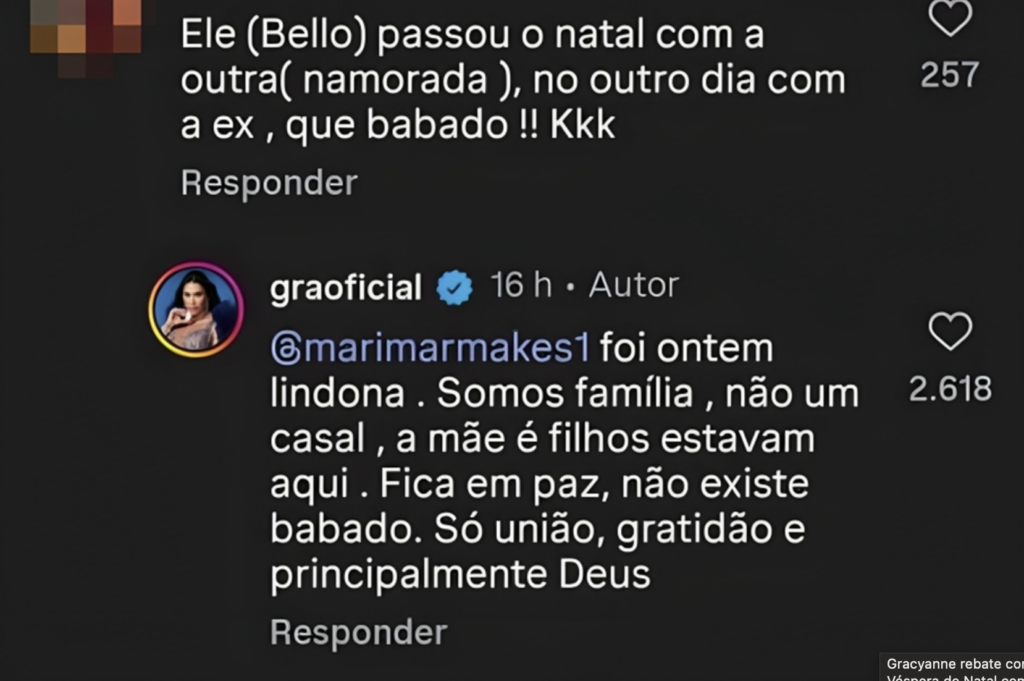Click the phrase Somos família in the reply
The image size is (1024, 681).
coord(564,395)
